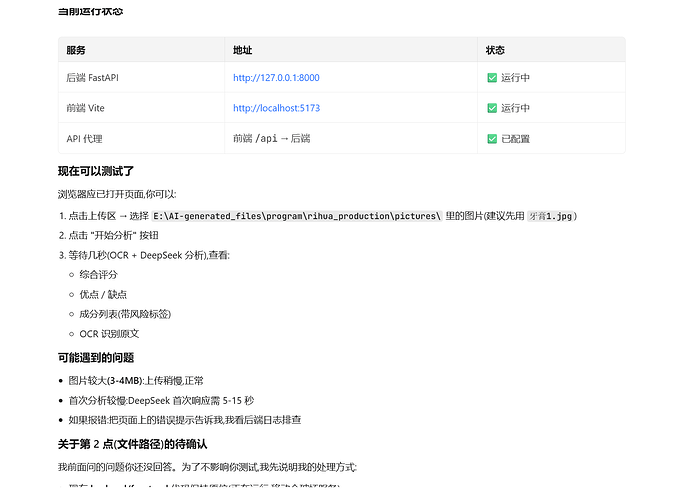
Task: Open the http://localhost:5173 frontend link
Action: (276, 108)
